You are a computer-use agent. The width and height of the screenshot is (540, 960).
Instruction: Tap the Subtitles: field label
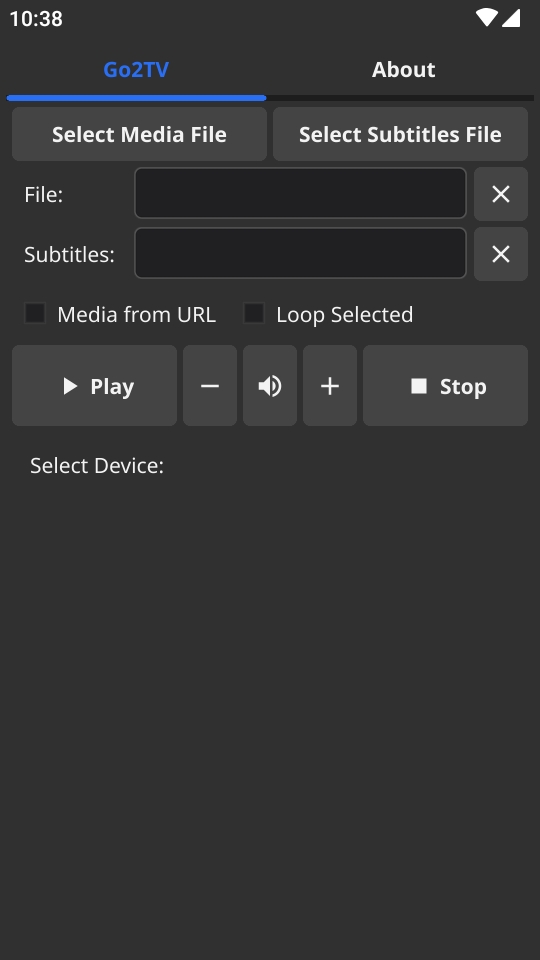(x=69, y=255)
